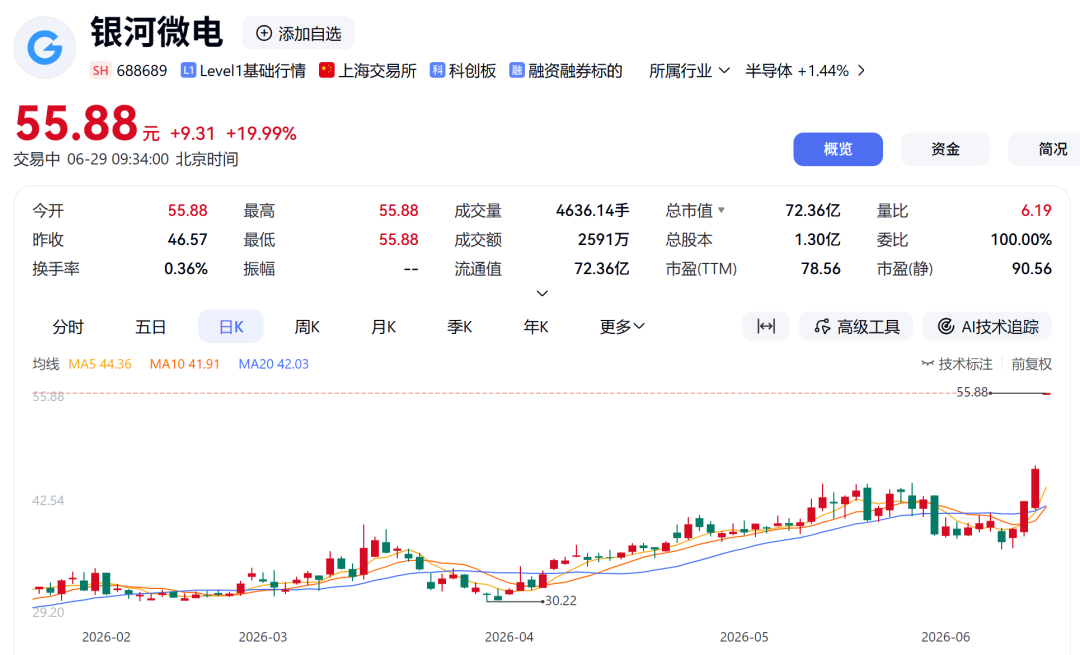The height and width of the screenshot is (655, 1080).
Task: Switch to the 概览 tab
Action: [x=838, y=149]
